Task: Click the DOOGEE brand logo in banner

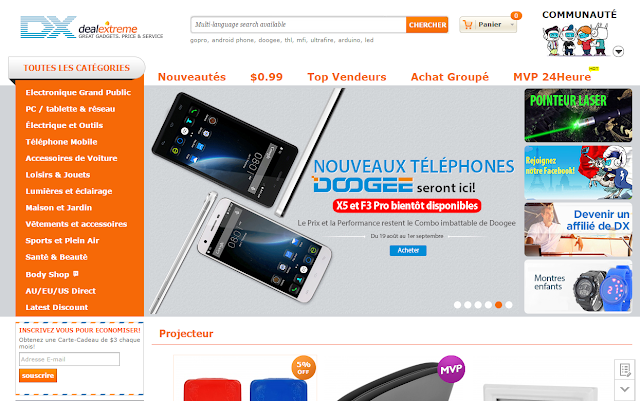Action: (x=363, y=185)
